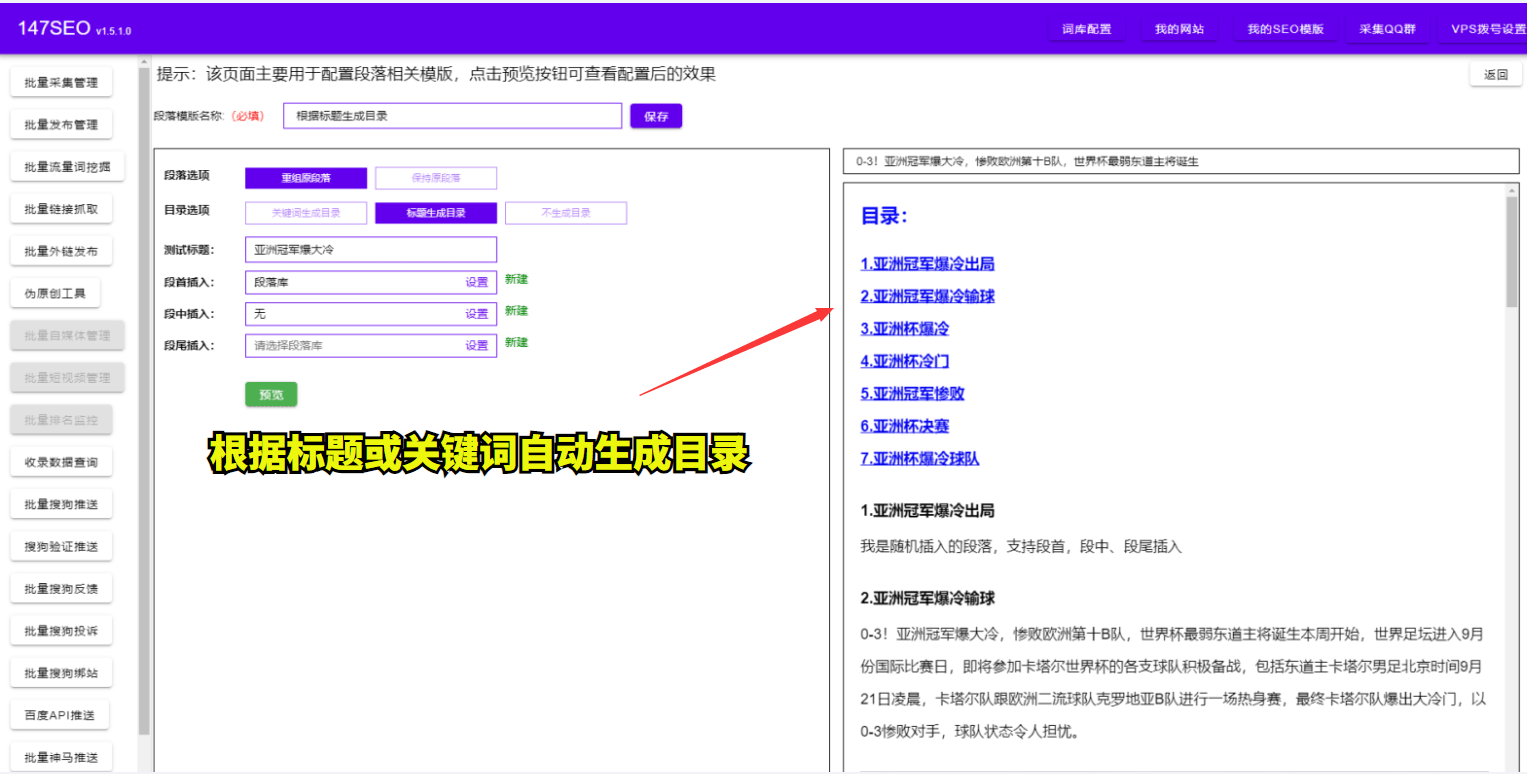Open the 词库配置 top menu

1086,29
